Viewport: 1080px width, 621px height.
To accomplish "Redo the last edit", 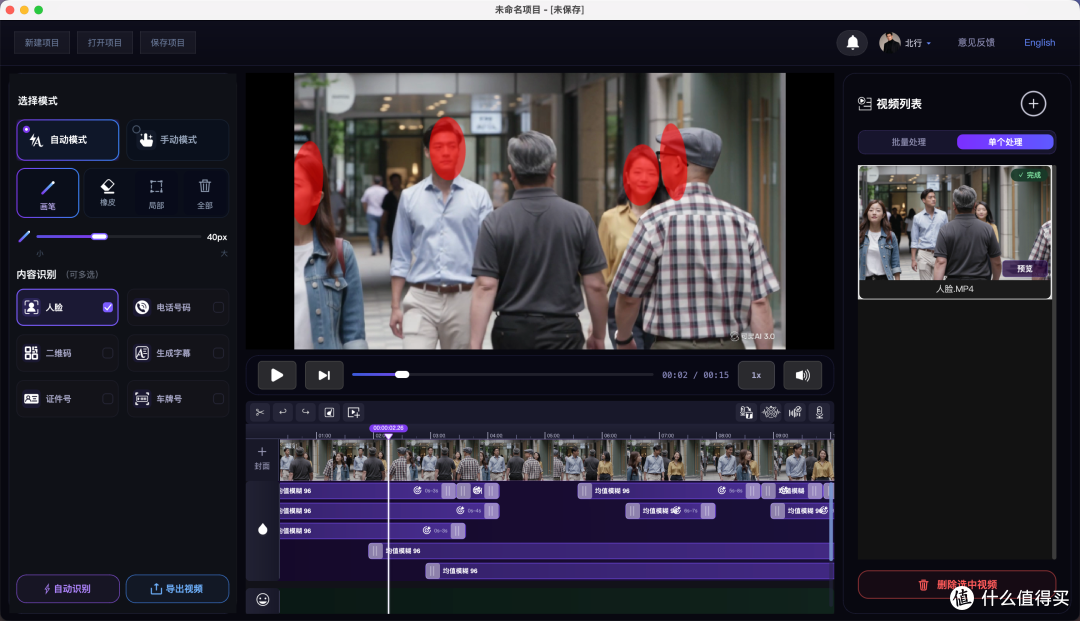I will pos(305,412).
